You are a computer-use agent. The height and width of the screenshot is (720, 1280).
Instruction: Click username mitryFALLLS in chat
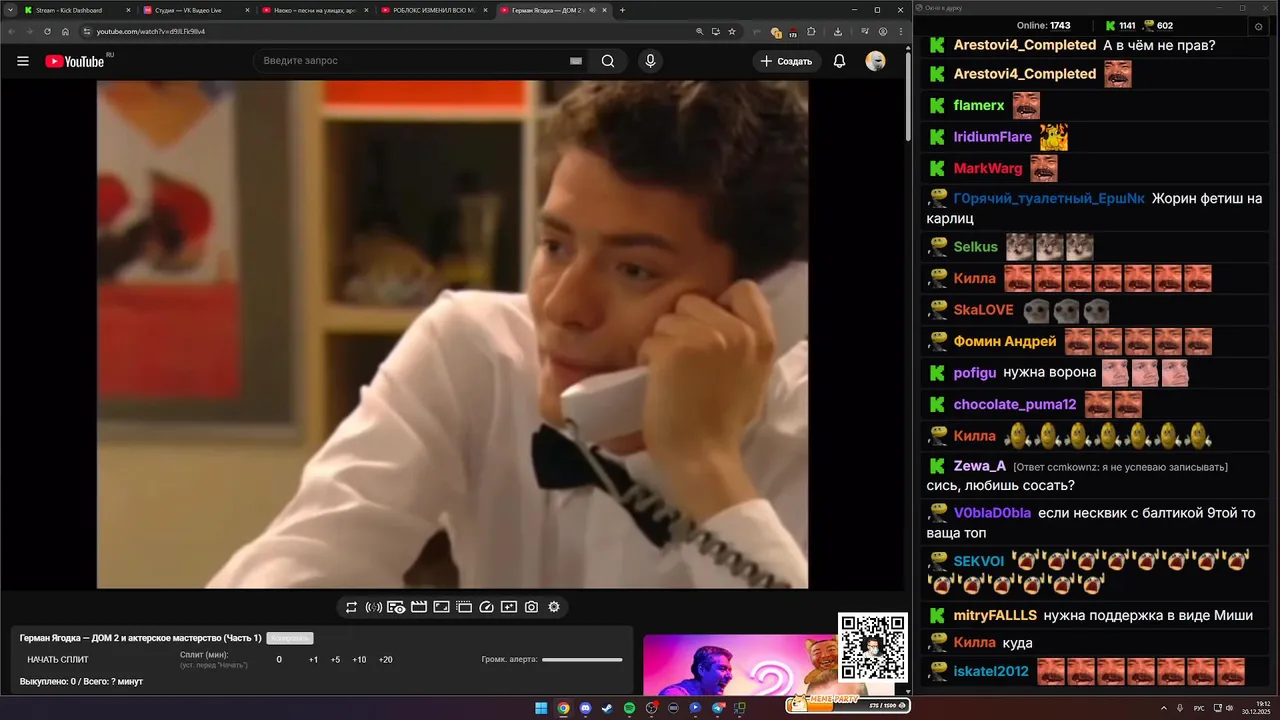point(995,615)
